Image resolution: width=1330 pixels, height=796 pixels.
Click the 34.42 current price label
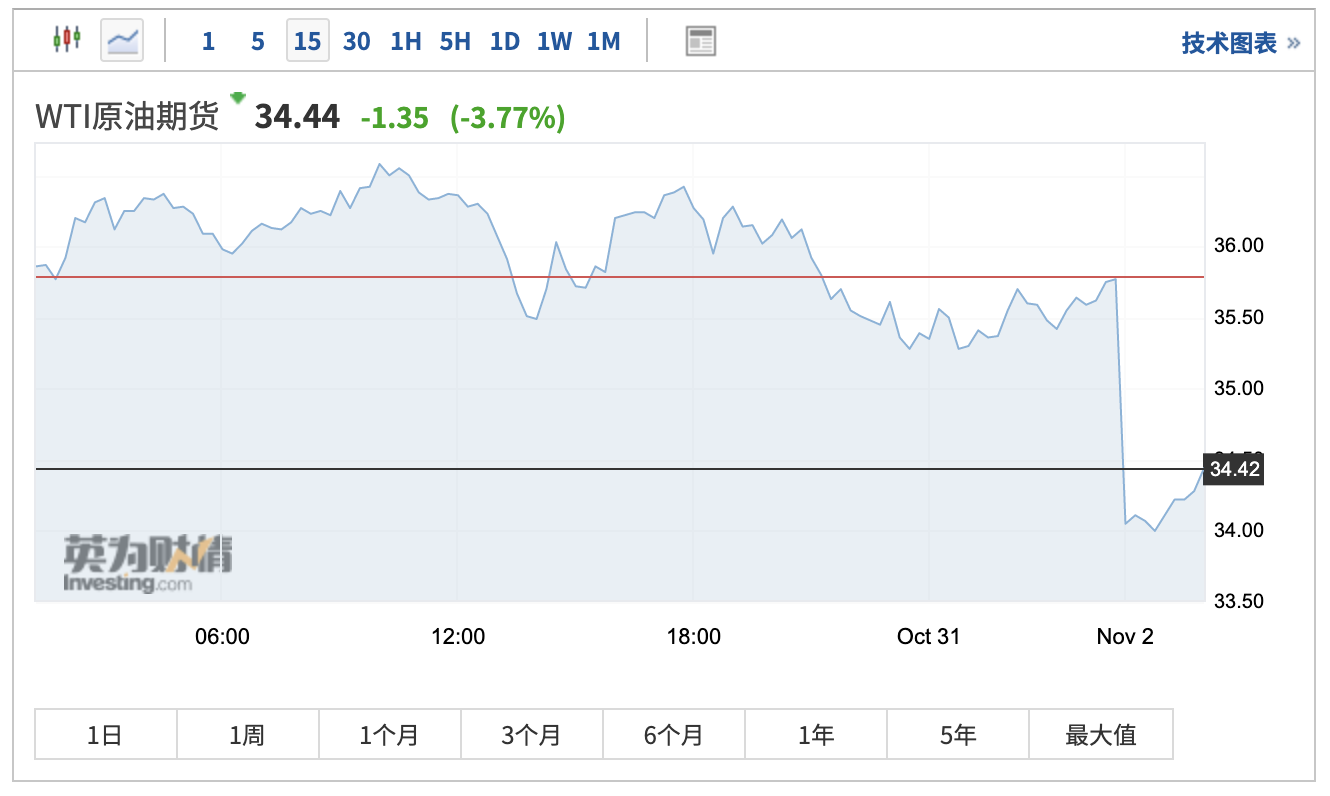point(1235,469)
